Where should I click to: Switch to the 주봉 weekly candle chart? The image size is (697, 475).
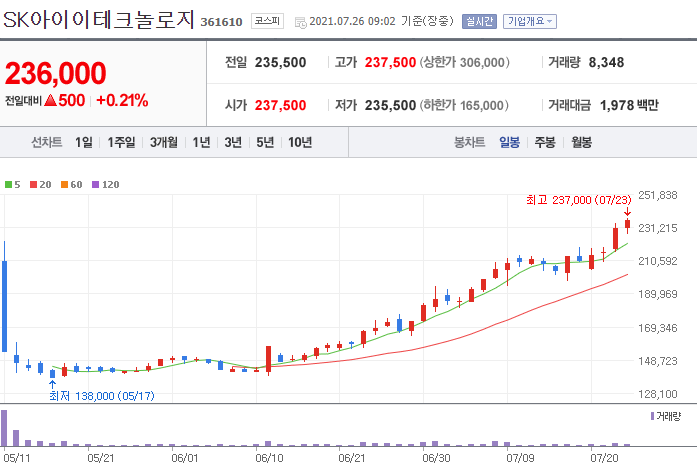pyautogui.click(x=545, y=142)
